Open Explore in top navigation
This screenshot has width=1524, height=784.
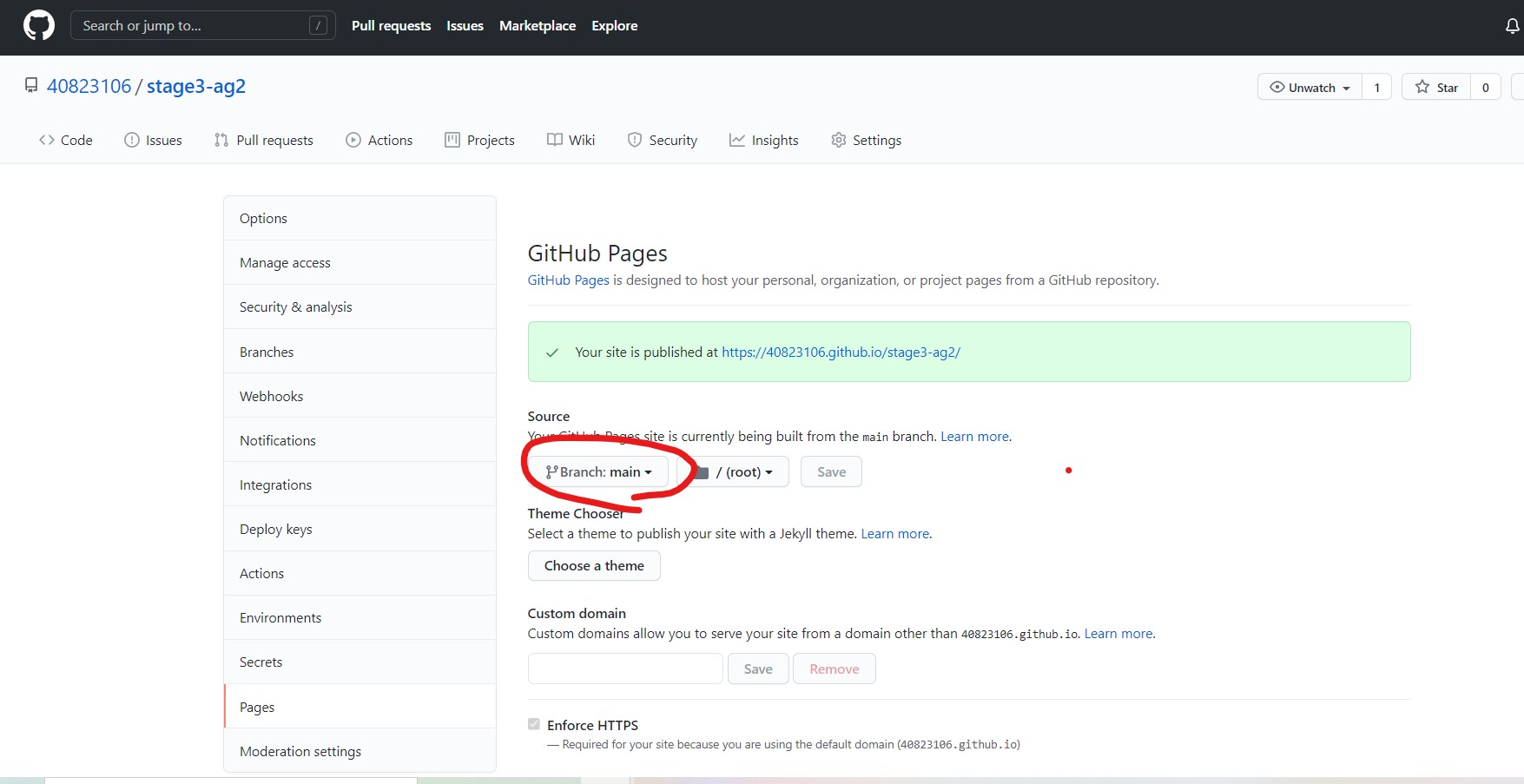click(615, 26)
